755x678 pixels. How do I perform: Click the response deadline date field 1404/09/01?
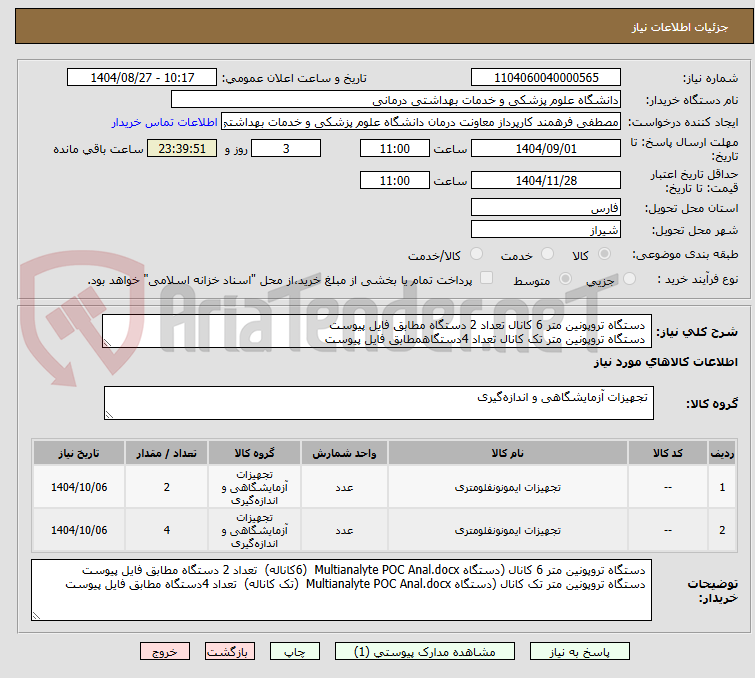point(546,148)
